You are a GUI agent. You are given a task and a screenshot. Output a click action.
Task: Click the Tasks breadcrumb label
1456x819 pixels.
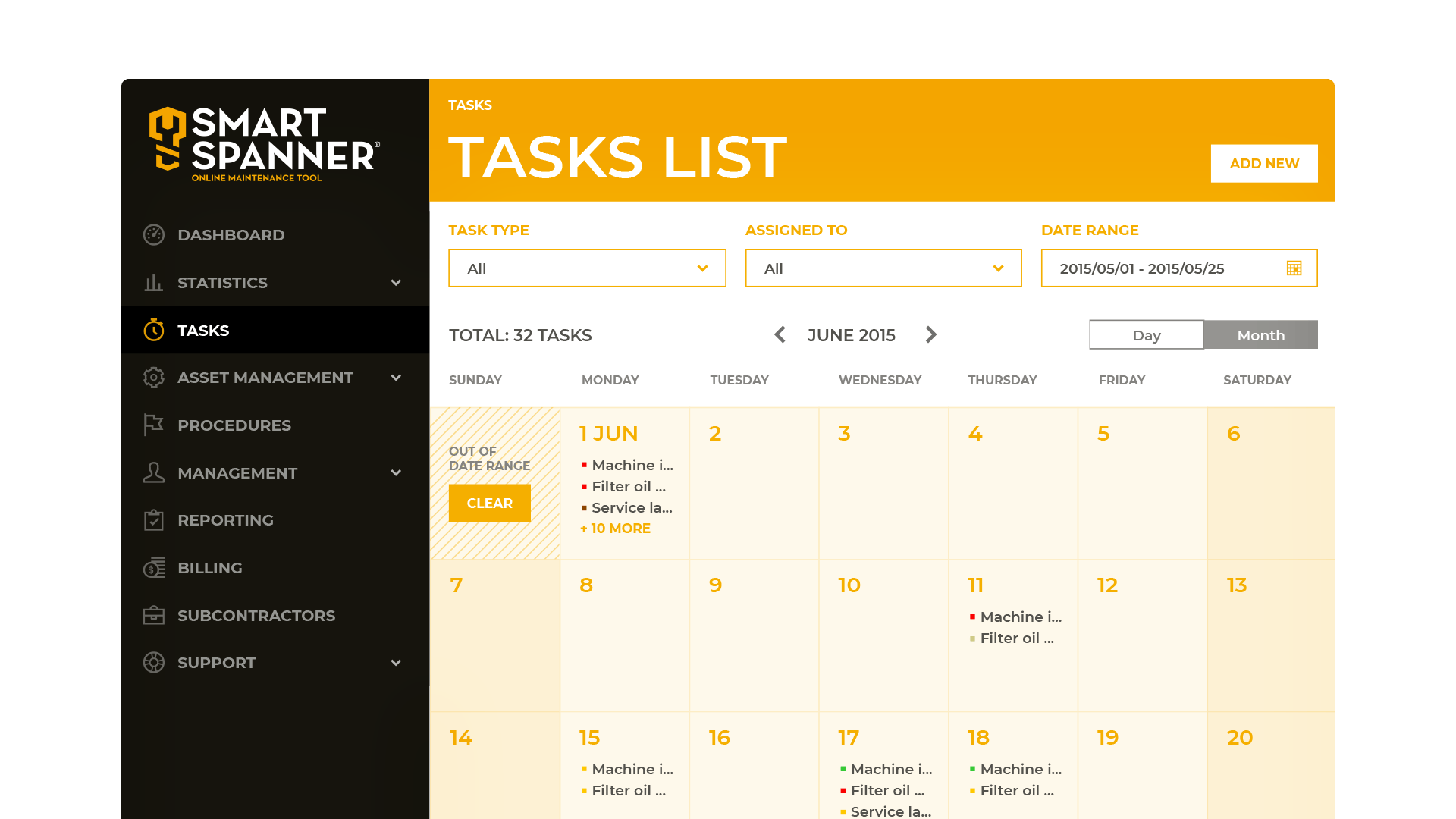470,105
